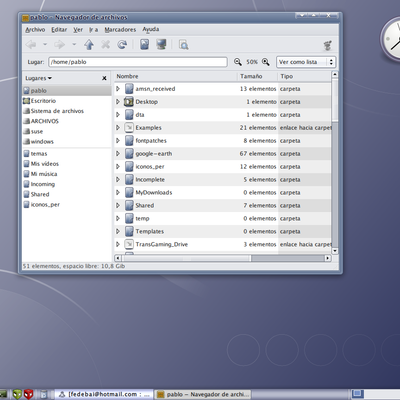The height and width of the screenshot is (400, 400).
Task: Expand the Desktop folder row
Action: click(x=118, y=102)
